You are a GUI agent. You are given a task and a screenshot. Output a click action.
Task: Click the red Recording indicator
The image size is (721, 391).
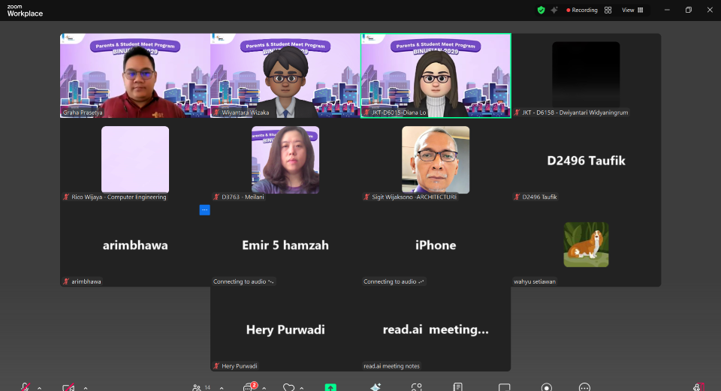582,10
